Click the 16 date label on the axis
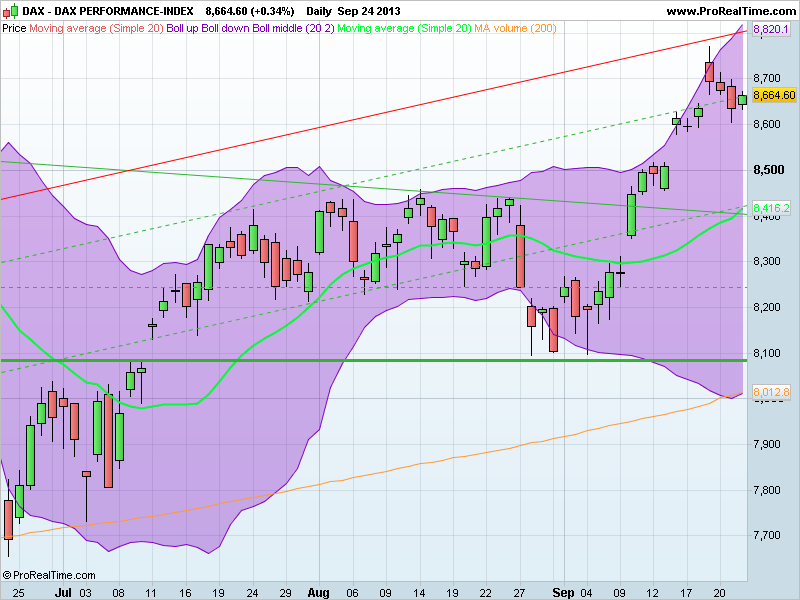This screenshot has height=600, width=800. (185, 593)
